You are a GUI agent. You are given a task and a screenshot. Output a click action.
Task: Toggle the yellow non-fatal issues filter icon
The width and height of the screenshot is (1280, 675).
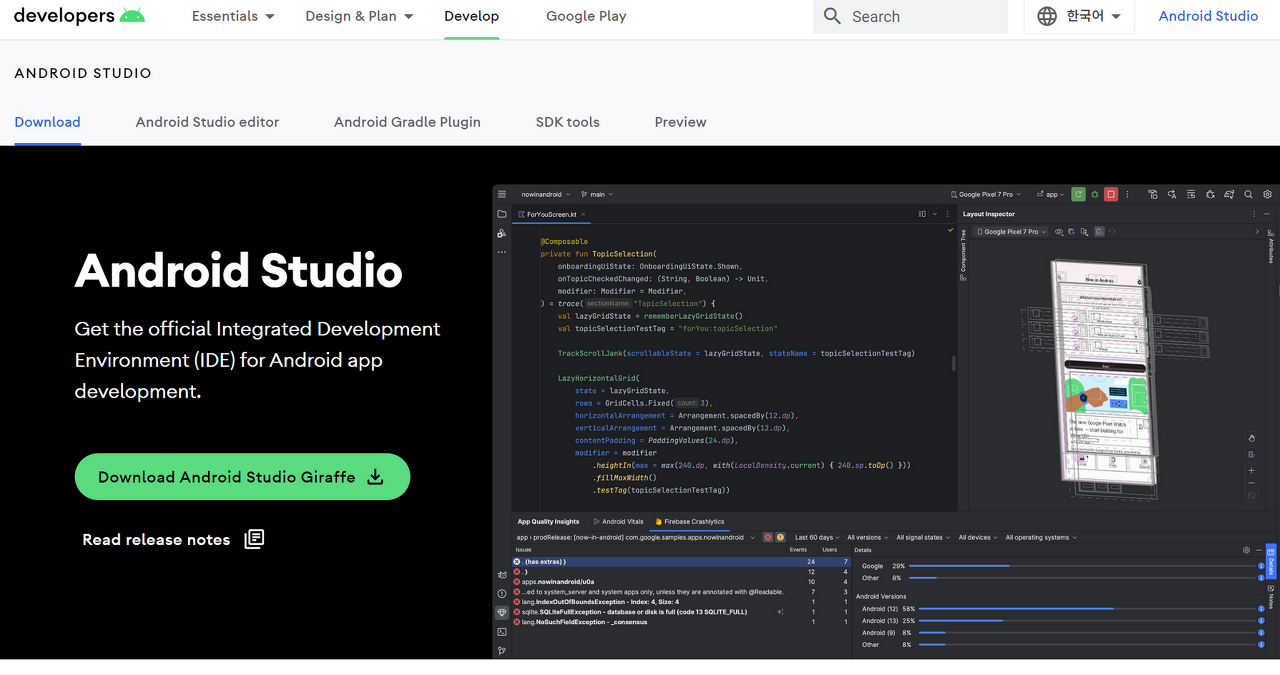pyautogui.click(x=780, y=537)
